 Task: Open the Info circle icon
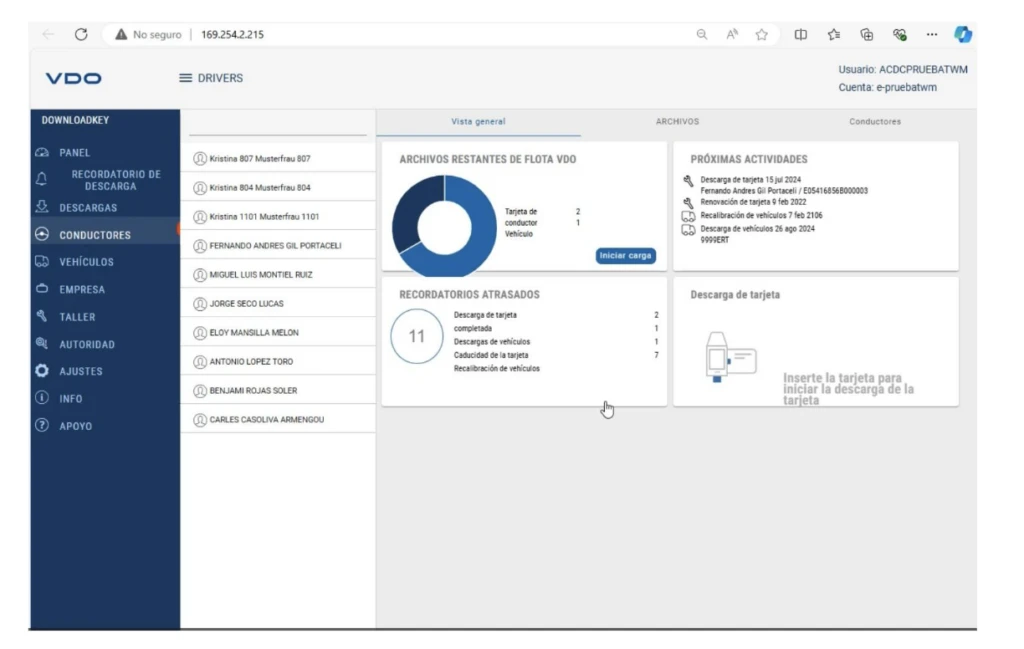(42, 398)
